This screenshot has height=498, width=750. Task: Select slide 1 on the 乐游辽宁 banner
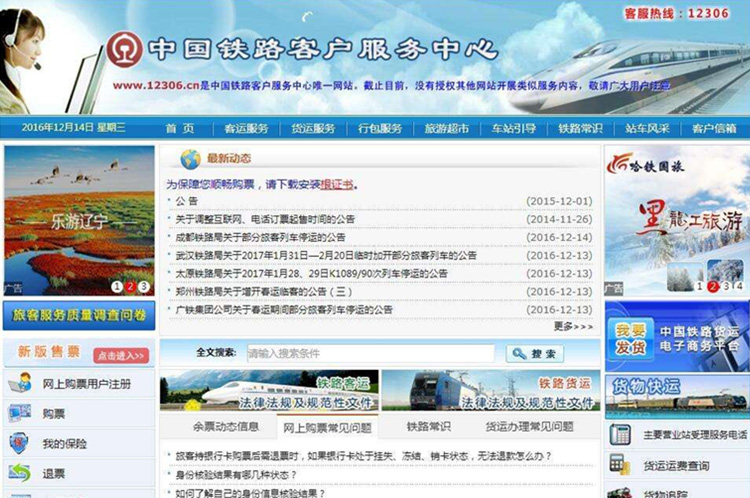coord(117,287)
